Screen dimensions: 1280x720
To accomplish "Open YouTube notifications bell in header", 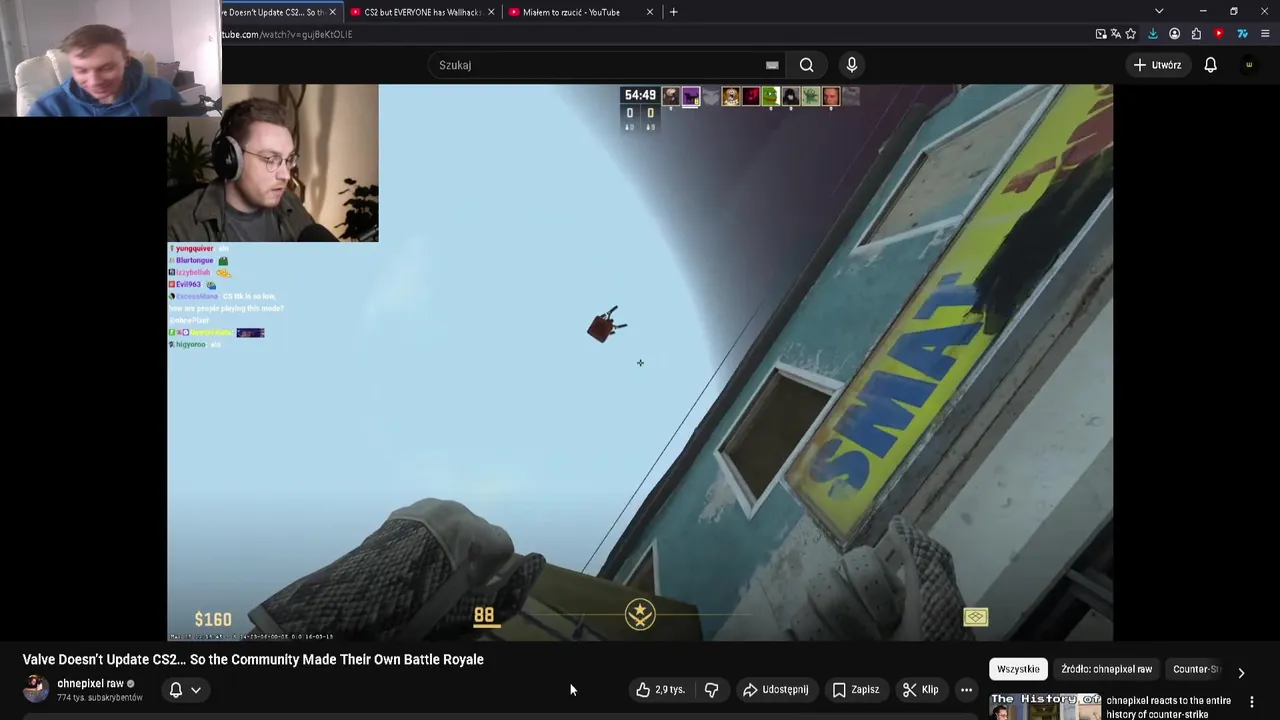I will point(1210,65).
